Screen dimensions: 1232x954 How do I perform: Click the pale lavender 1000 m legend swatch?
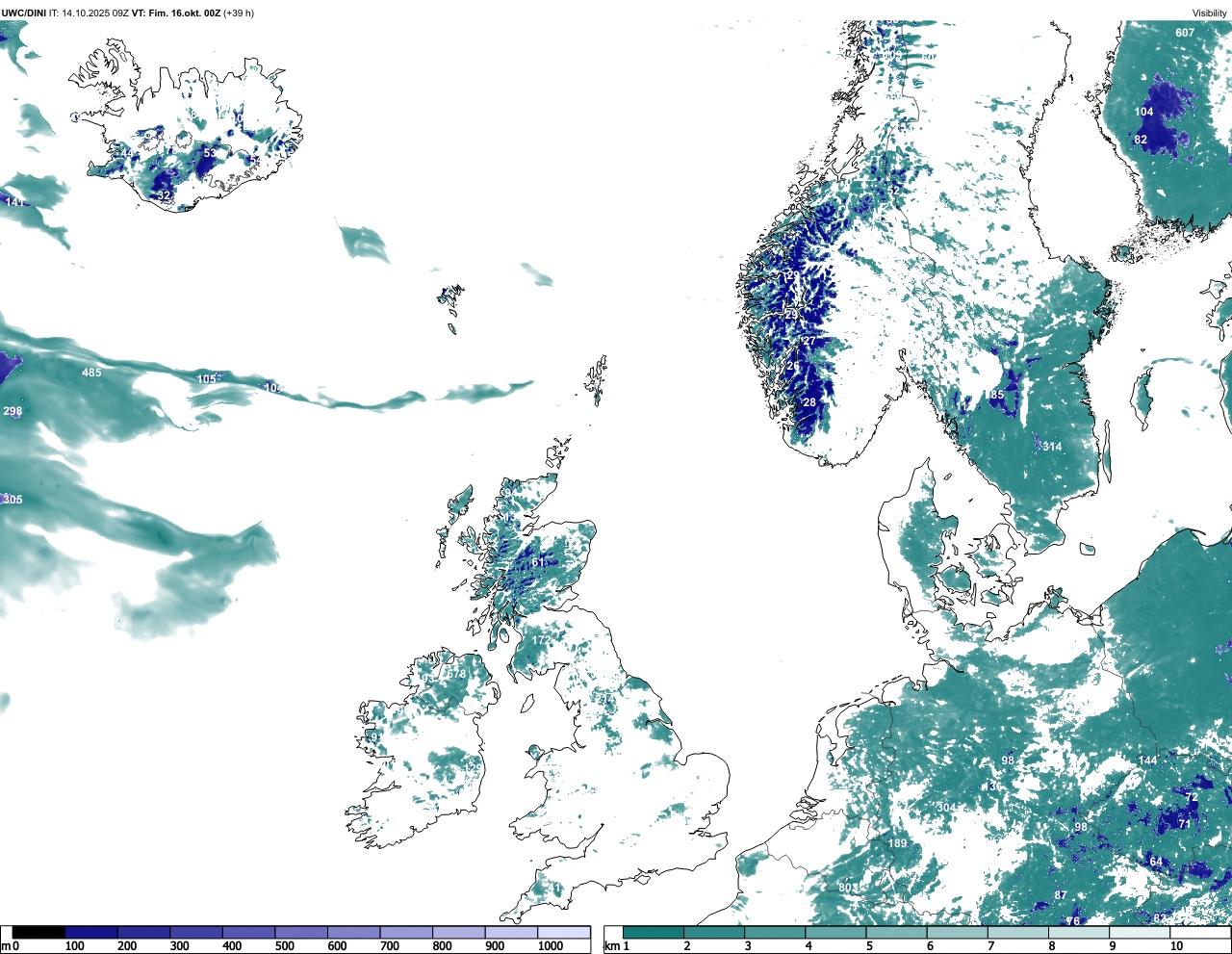pyautogui.click(x=564, y=932)
